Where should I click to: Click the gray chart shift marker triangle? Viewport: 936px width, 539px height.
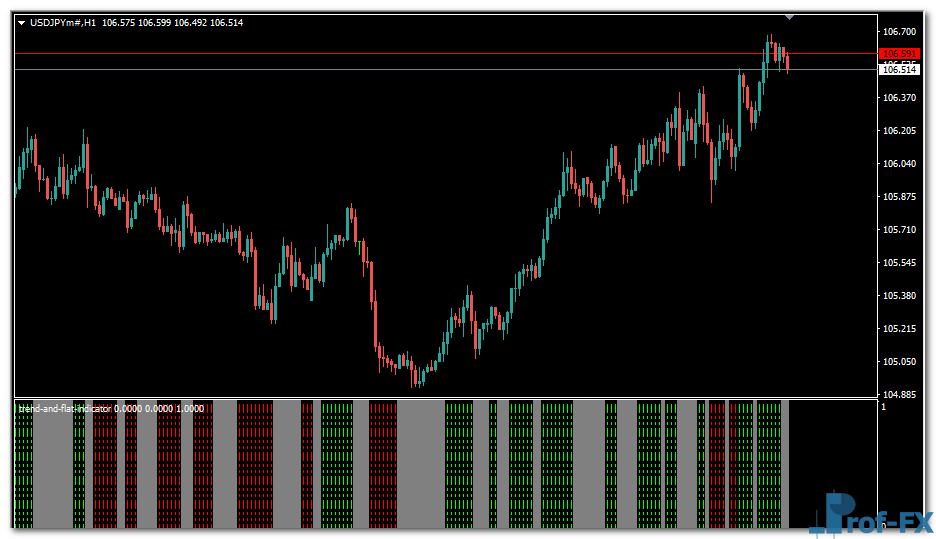(x=790, y=17)
